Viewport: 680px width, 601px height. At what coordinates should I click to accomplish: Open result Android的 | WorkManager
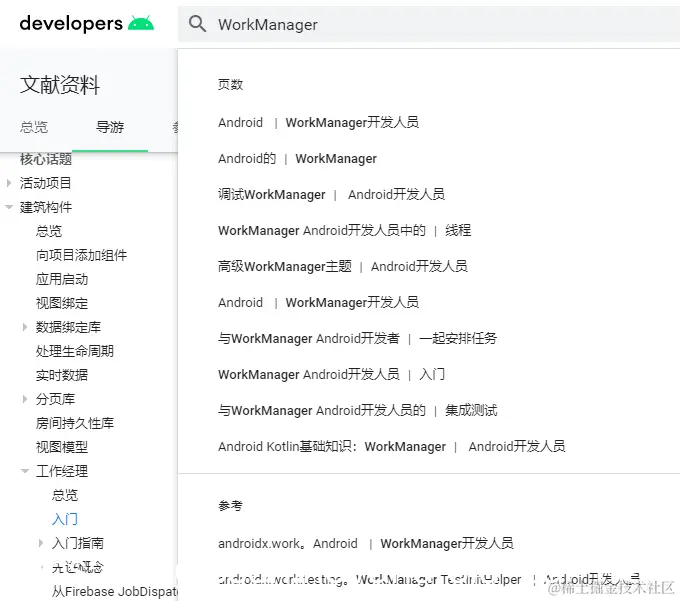point(298,159)
